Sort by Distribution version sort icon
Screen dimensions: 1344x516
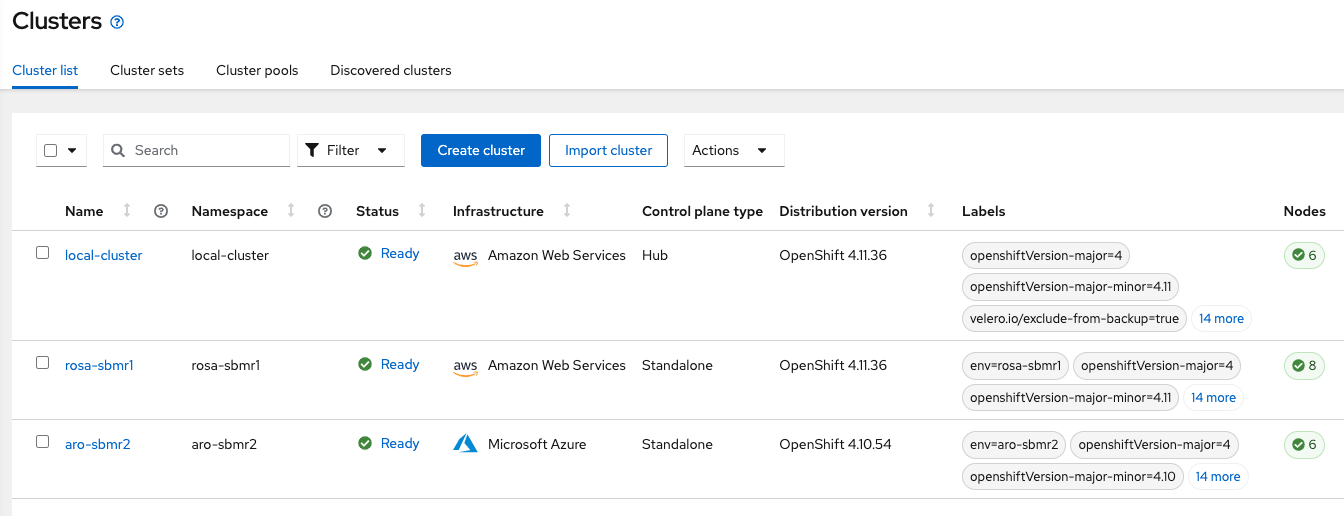[931, 211]
